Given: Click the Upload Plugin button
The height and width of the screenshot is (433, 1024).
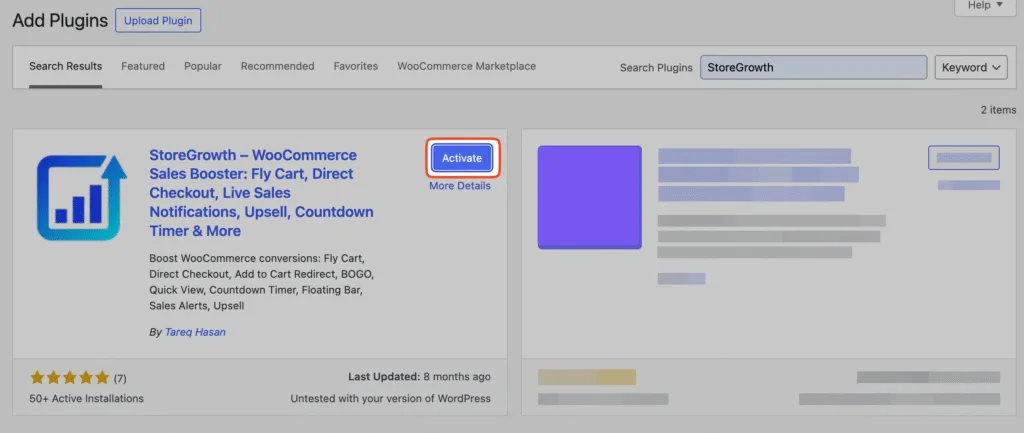Looking at the screenshot, I should pos(158,20).
